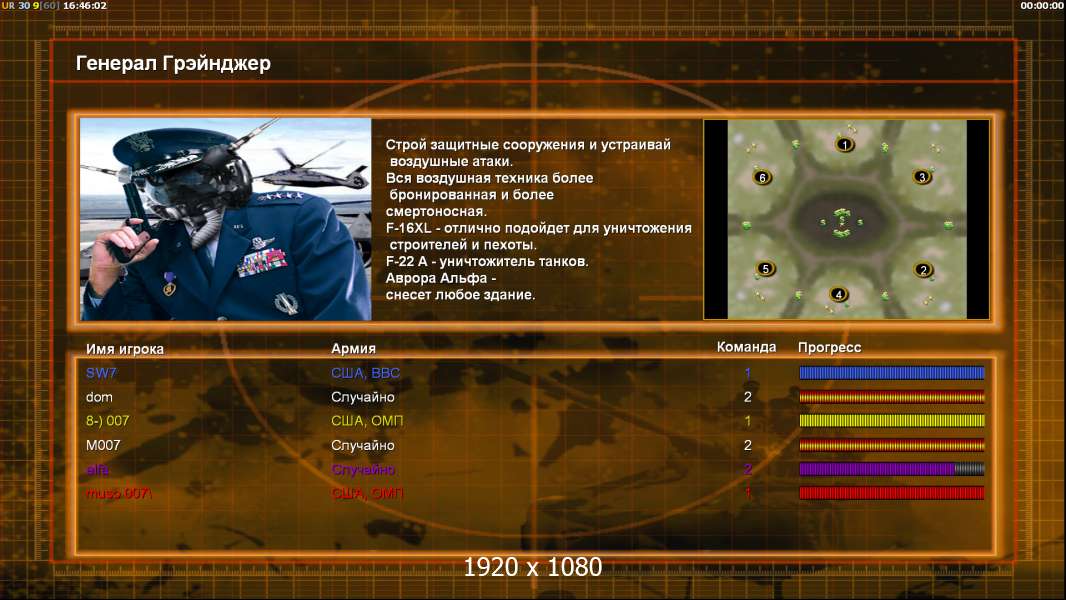Click start position marker 4 on the minimap
Screen dimensions: 1066x600
(x=839, y=294)
